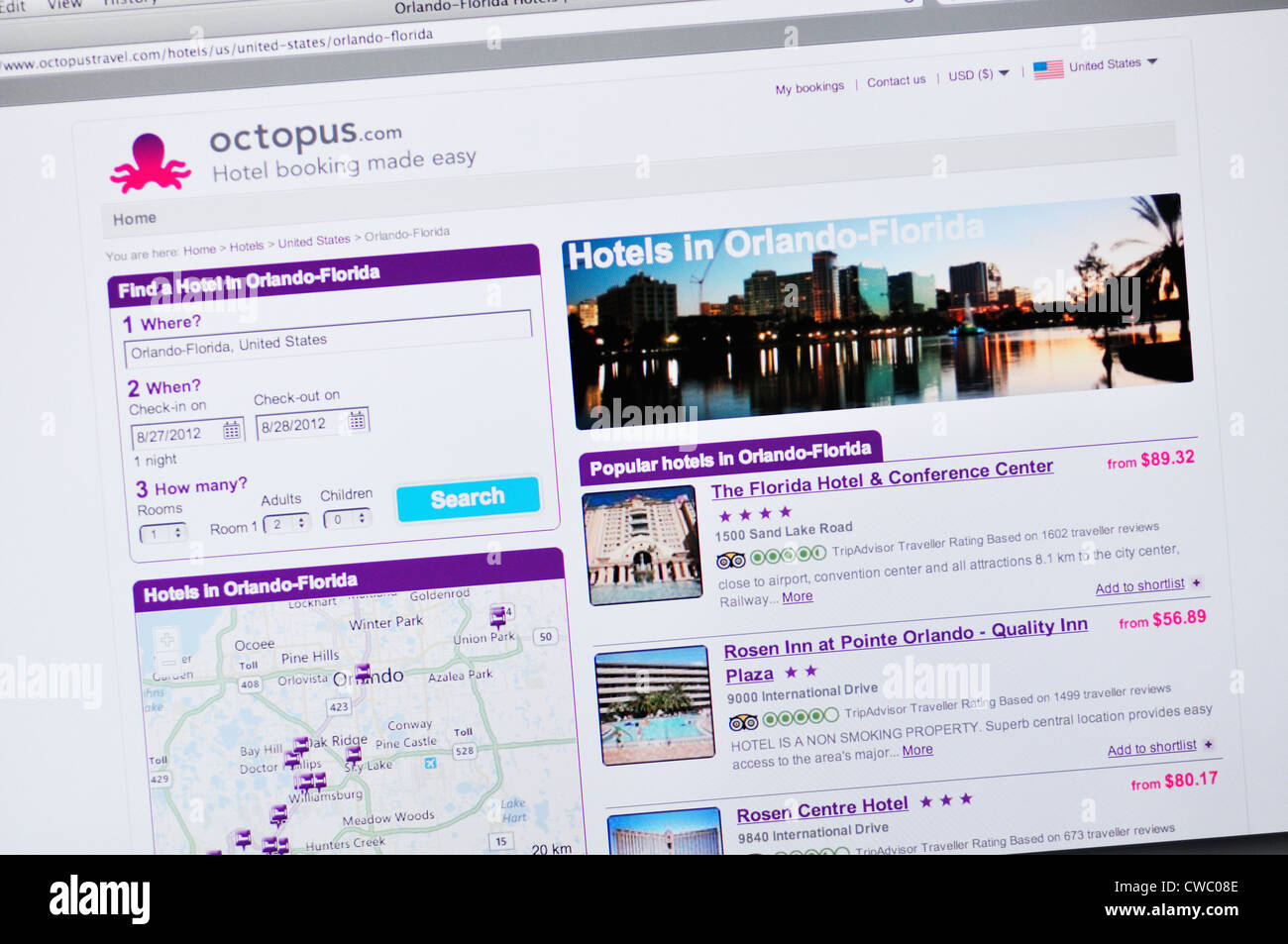The width and height of the screenshot is (1288, 944).
Task: Click the Winter Park label on map
Action: [x=385, y=623]
